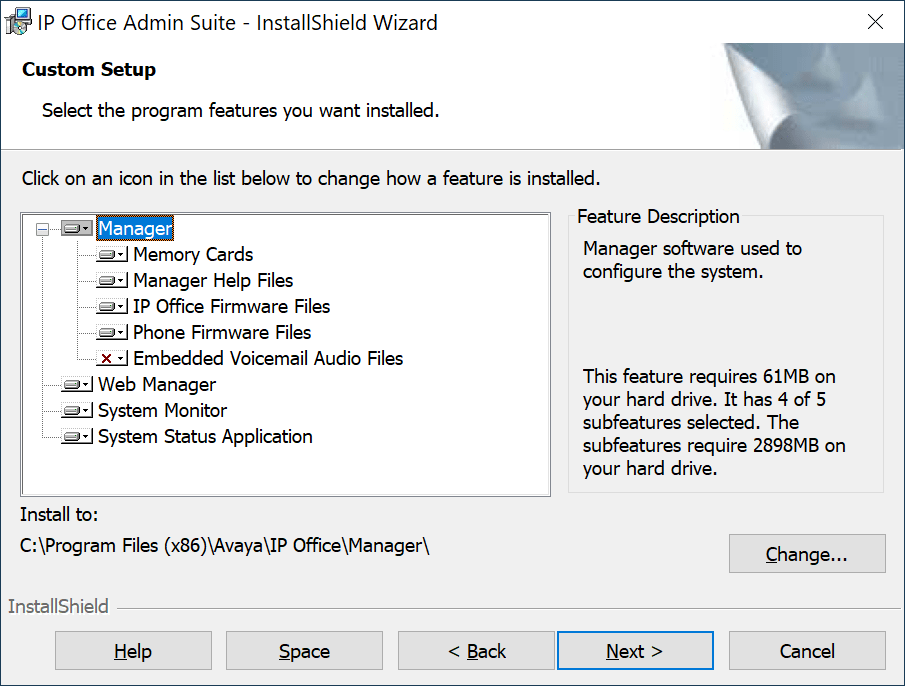Select System Status Application label
Screen dimensions: 905x686
pyautogui.click(x=205, y=436)
